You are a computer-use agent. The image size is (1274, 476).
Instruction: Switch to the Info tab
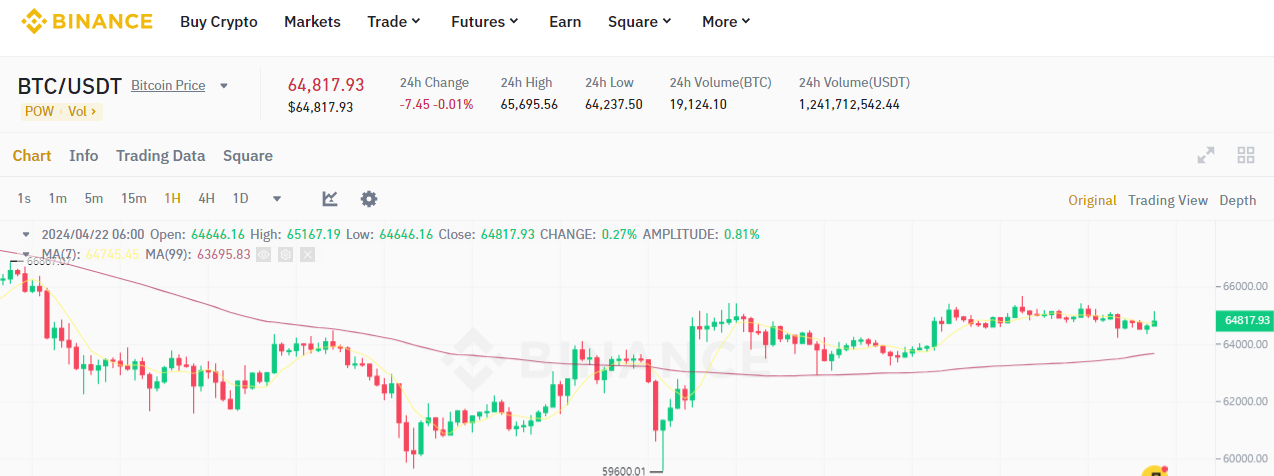point(84,155)
